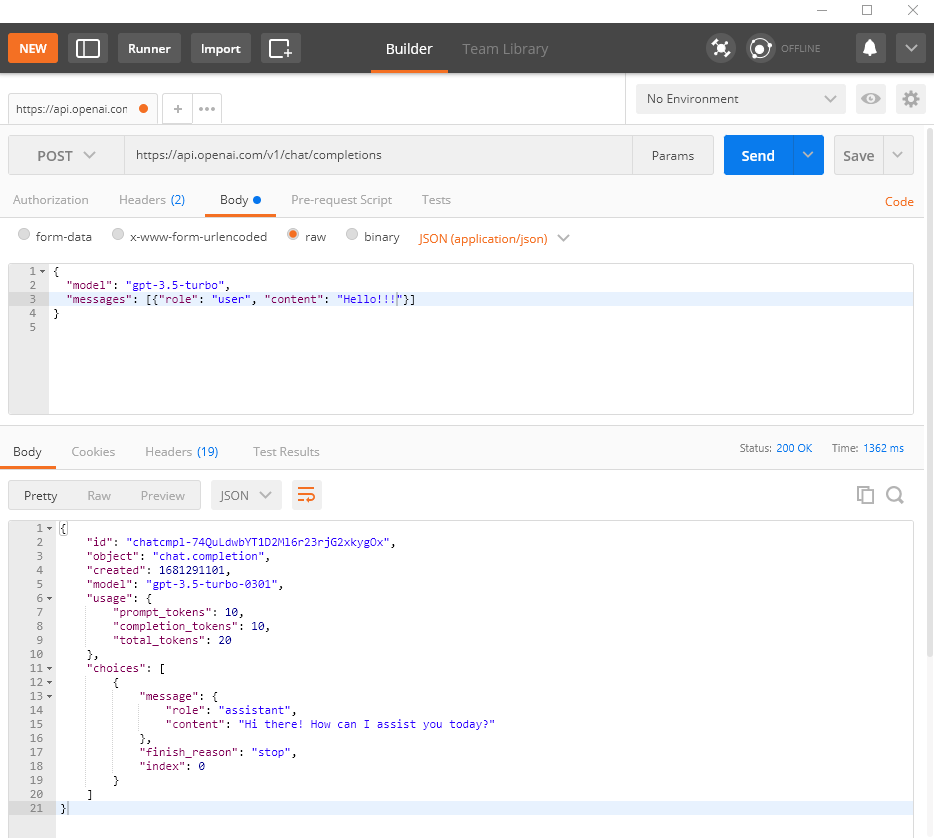The image size is (934, 838).
Task: Click the NEW button
Action: (33, 48)
